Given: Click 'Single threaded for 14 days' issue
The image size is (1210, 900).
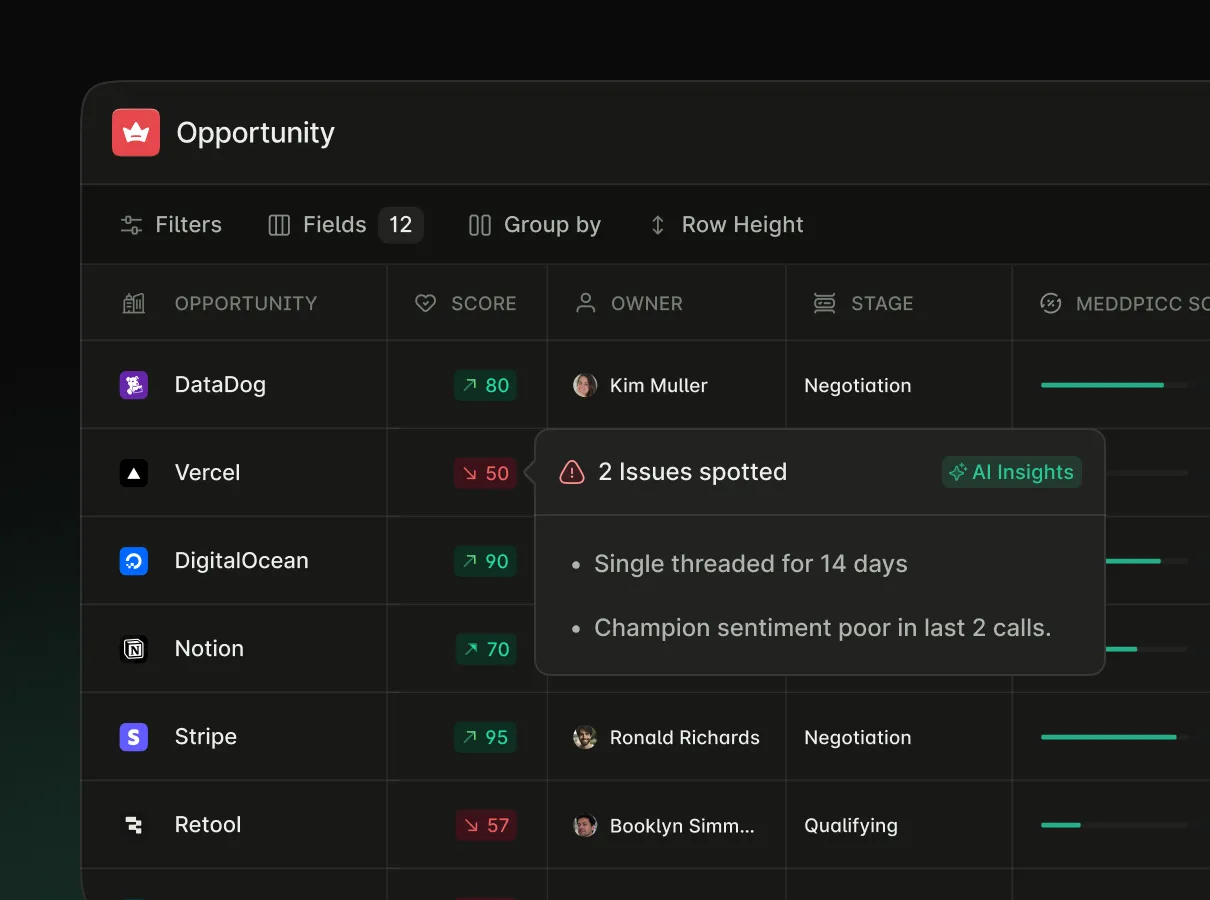Looking at the screenshot, I should point(750,564).
